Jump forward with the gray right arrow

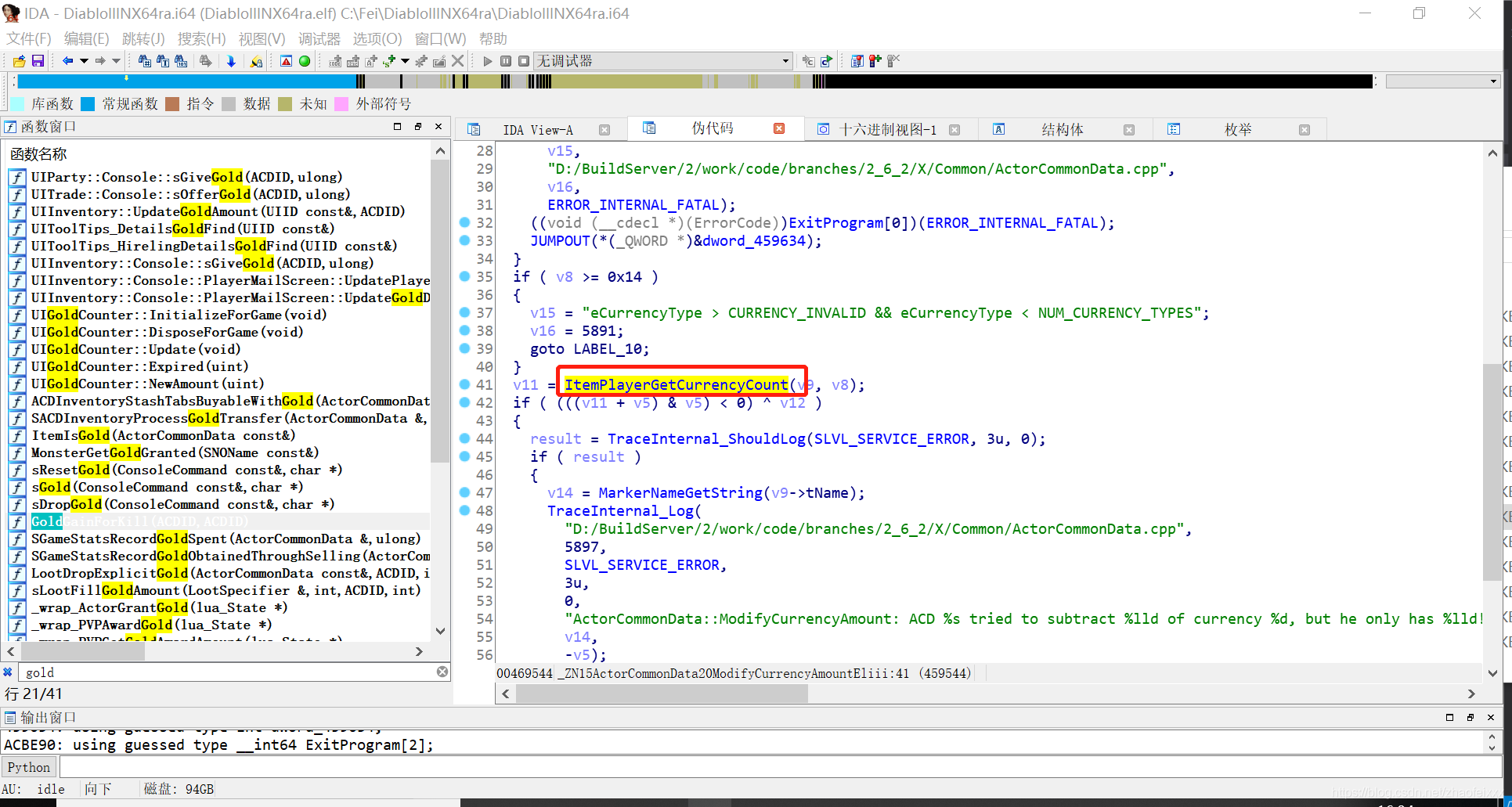coord(100,61)
